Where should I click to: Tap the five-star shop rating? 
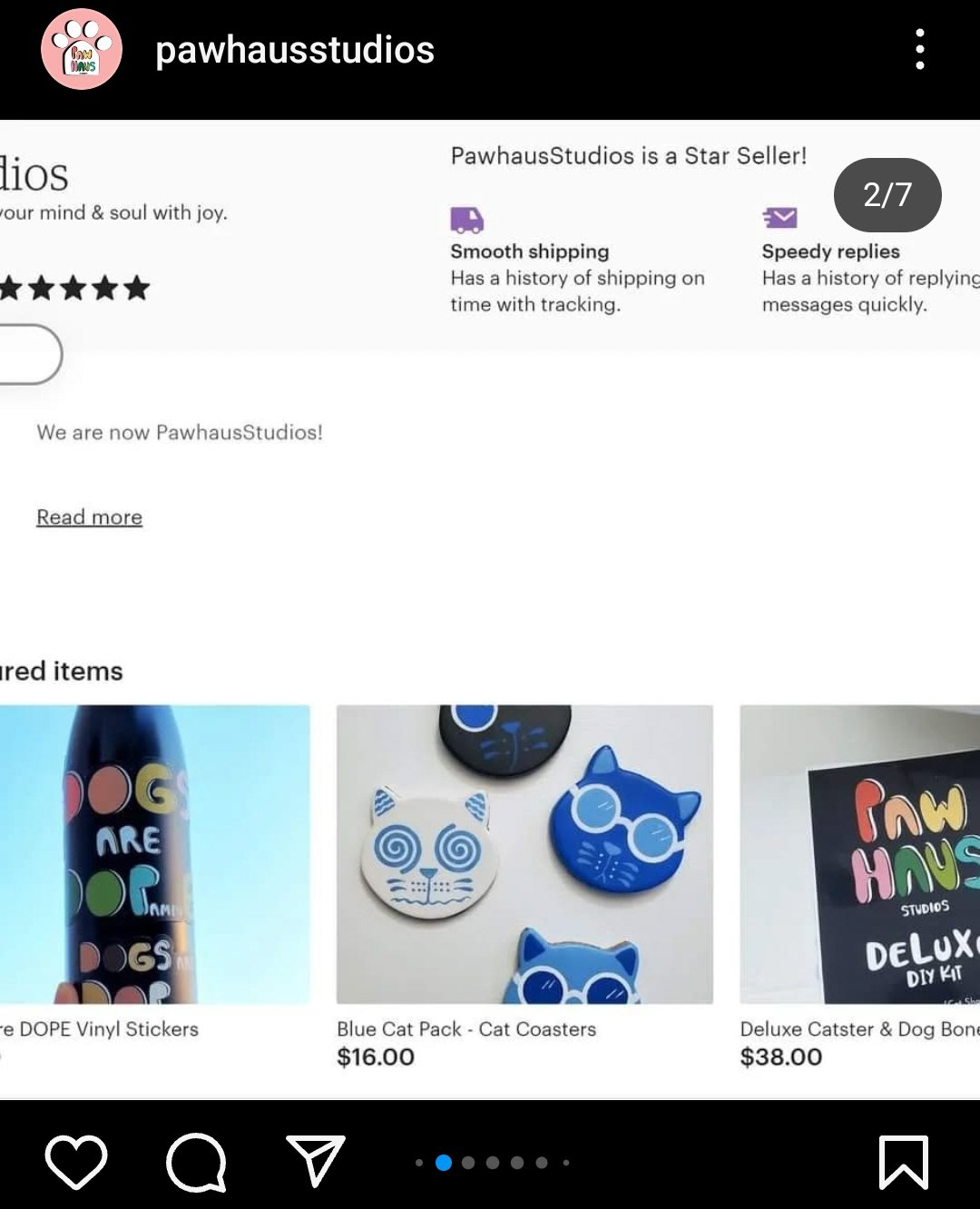(74, 289)
